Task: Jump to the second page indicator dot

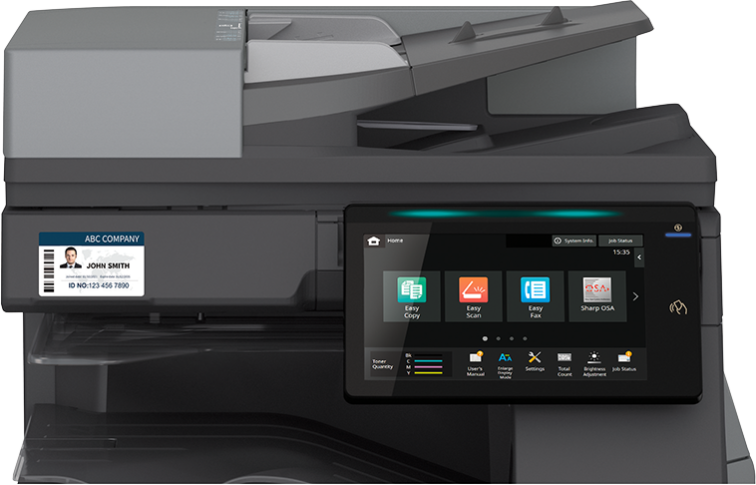Action: click(x=498, y=338)
